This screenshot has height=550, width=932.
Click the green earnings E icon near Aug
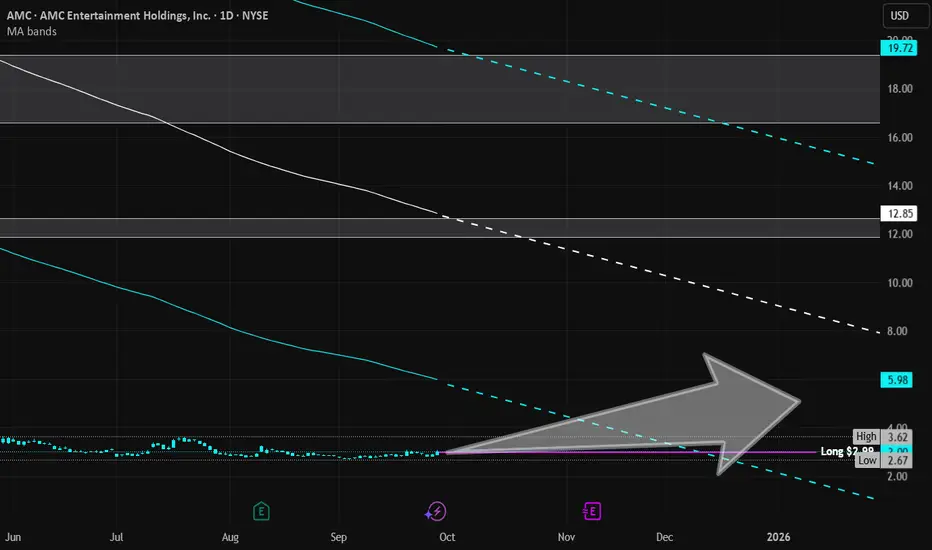coord(261,511)
